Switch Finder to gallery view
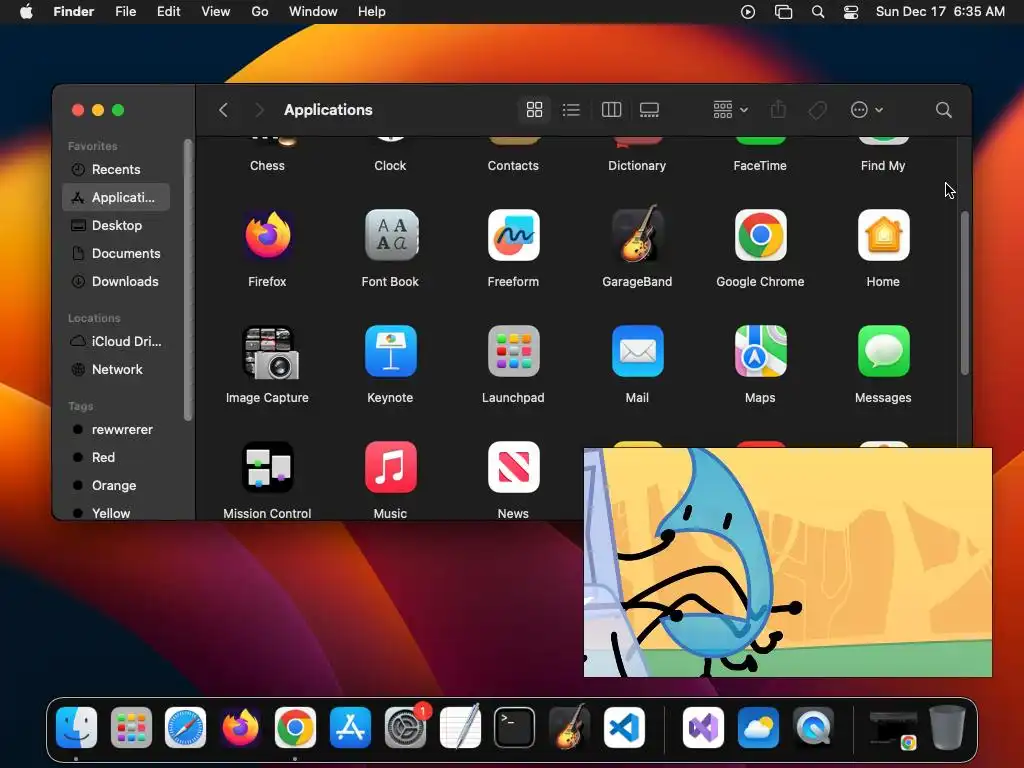The height and width of the screenshot is (768, 1024). (649, 110)
